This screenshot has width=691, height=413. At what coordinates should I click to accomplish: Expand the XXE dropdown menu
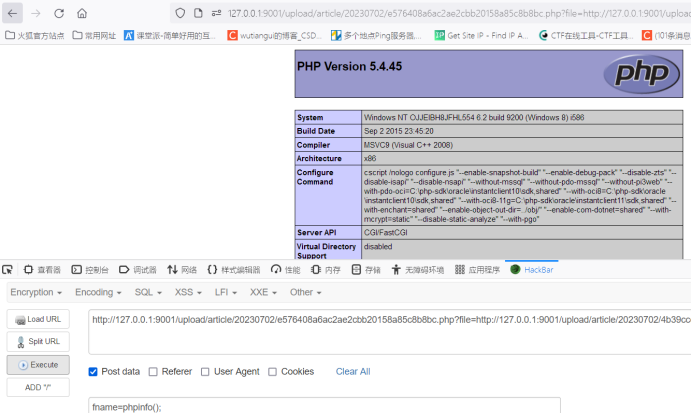coord(263,292)
